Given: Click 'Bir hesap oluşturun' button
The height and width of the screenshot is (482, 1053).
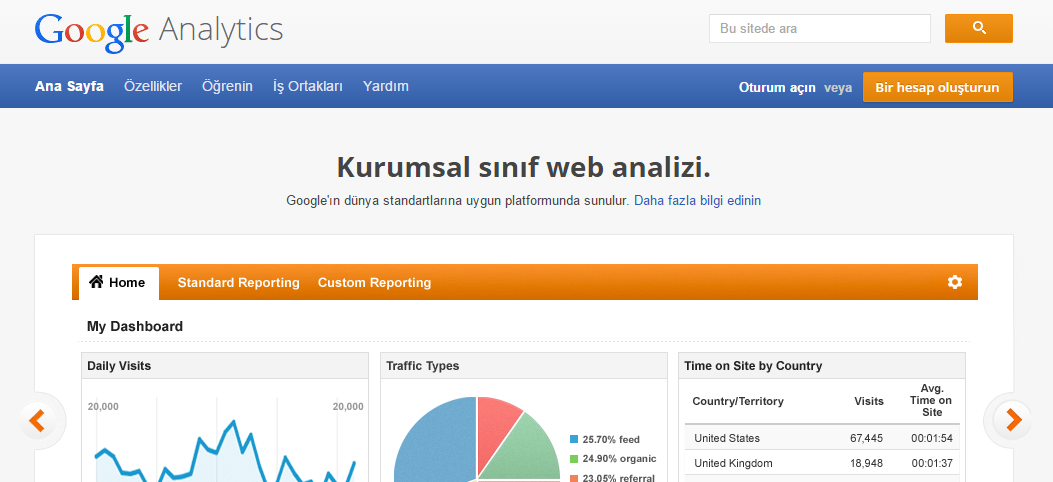Looking at the screenshot, I should [x=937, y=87].
